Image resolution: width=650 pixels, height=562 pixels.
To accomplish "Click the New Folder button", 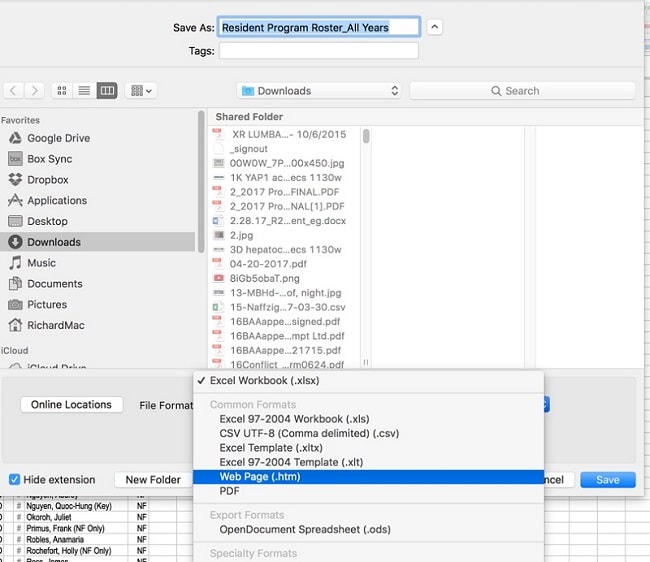I will click(x=153, y=480).
